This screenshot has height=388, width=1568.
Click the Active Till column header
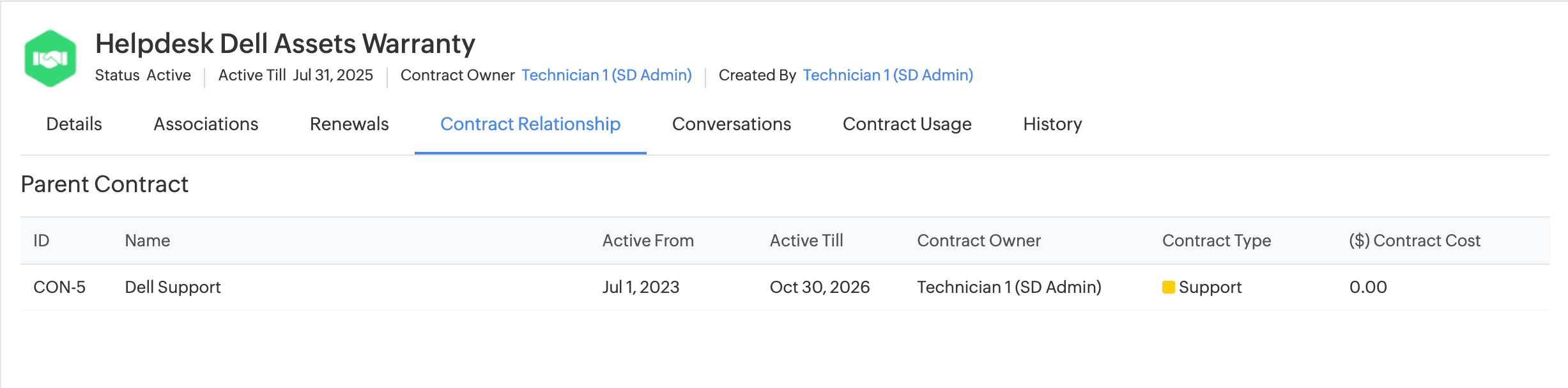(x=806, y=241)
